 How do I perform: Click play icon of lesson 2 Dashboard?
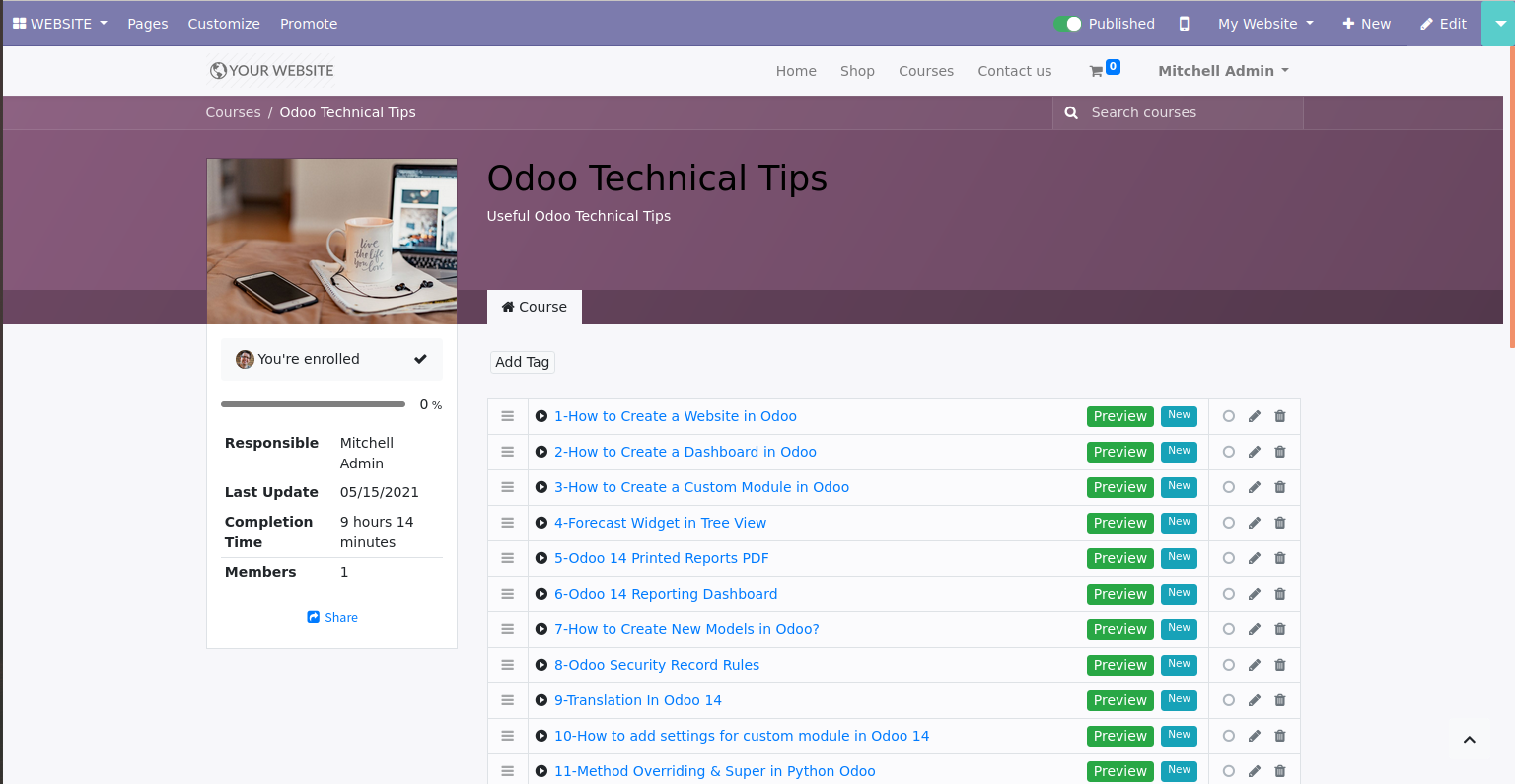pyautogui.click(x=541, y=452)
